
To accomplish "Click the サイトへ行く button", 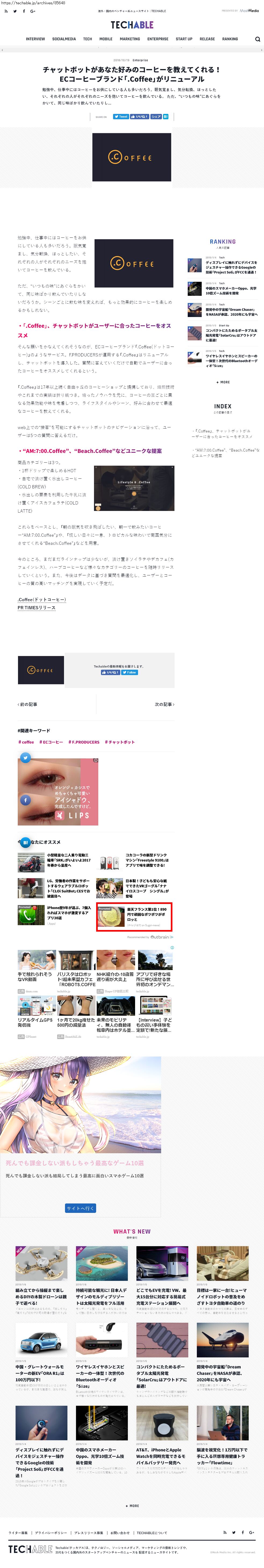I will pos(80,1208).
